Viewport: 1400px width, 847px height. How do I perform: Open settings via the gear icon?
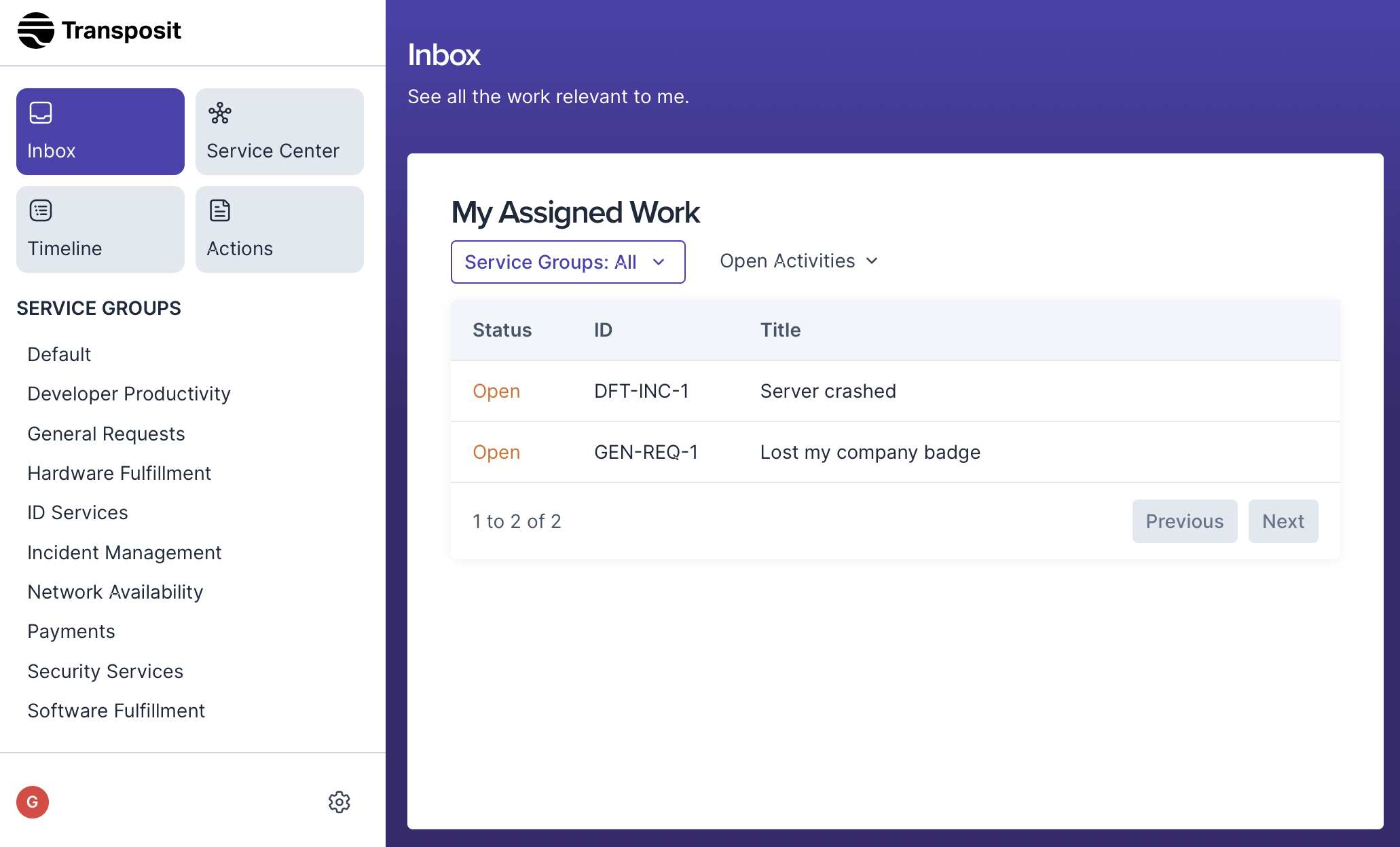click(x=339, y=802)
